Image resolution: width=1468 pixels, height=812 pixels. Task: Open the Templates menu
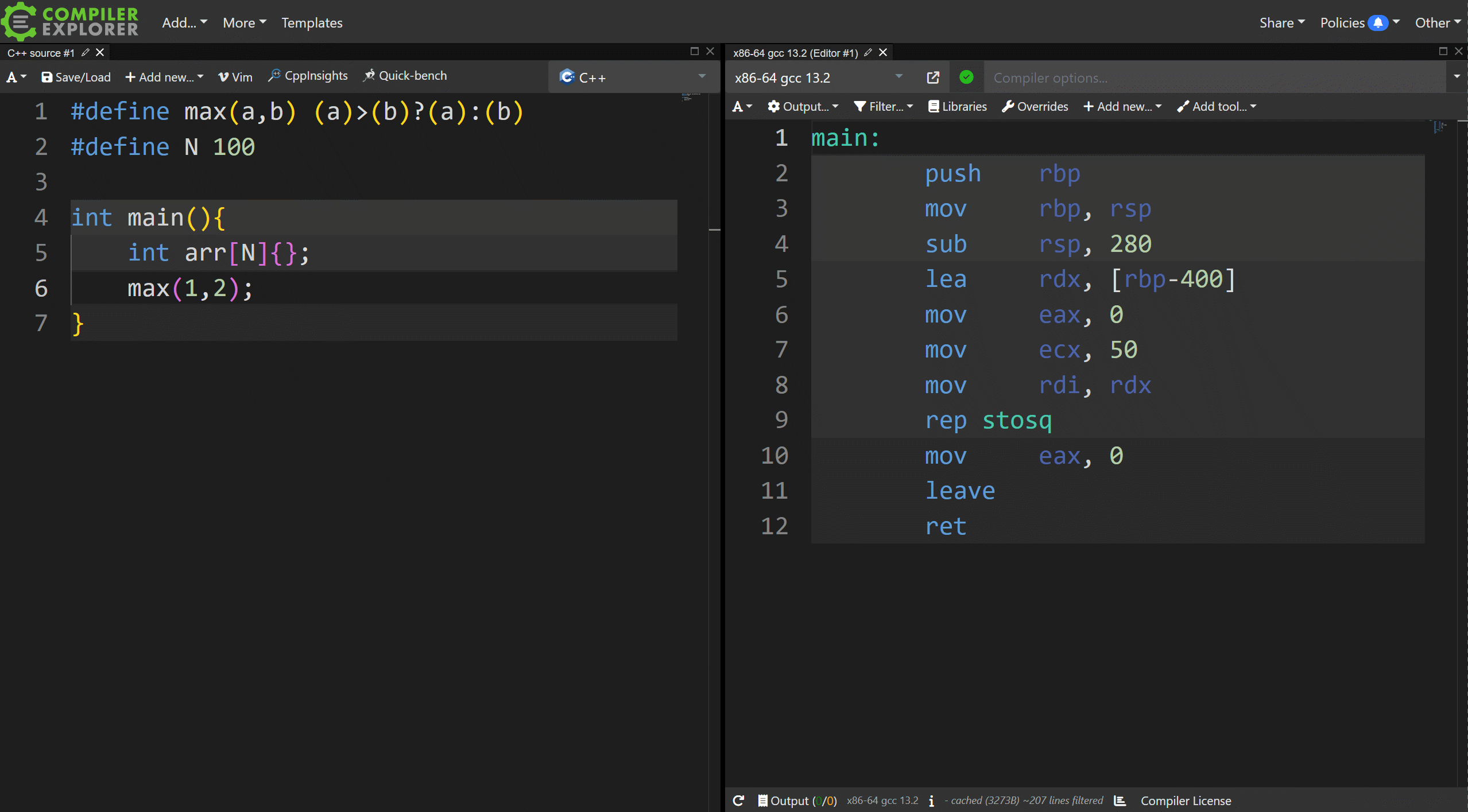click(x=311, y=22)
